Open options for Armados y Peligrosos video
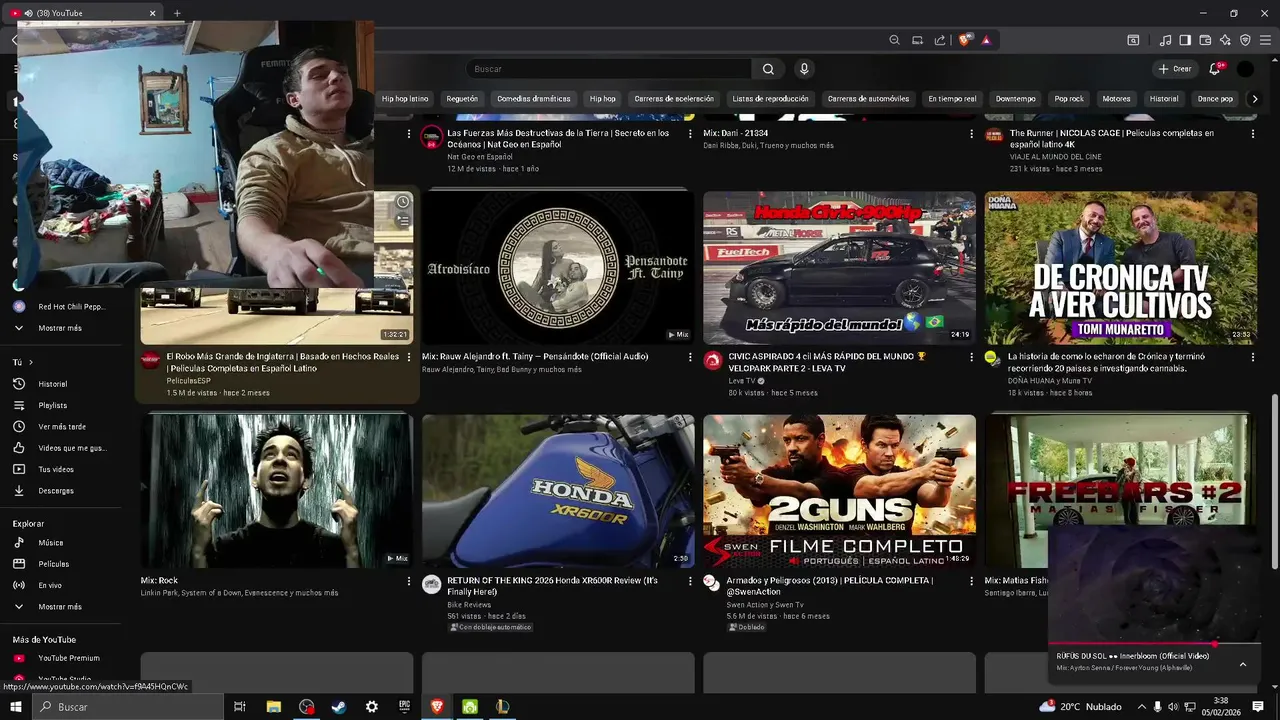This screenshot has width=1280, height=720. [971, 581]
